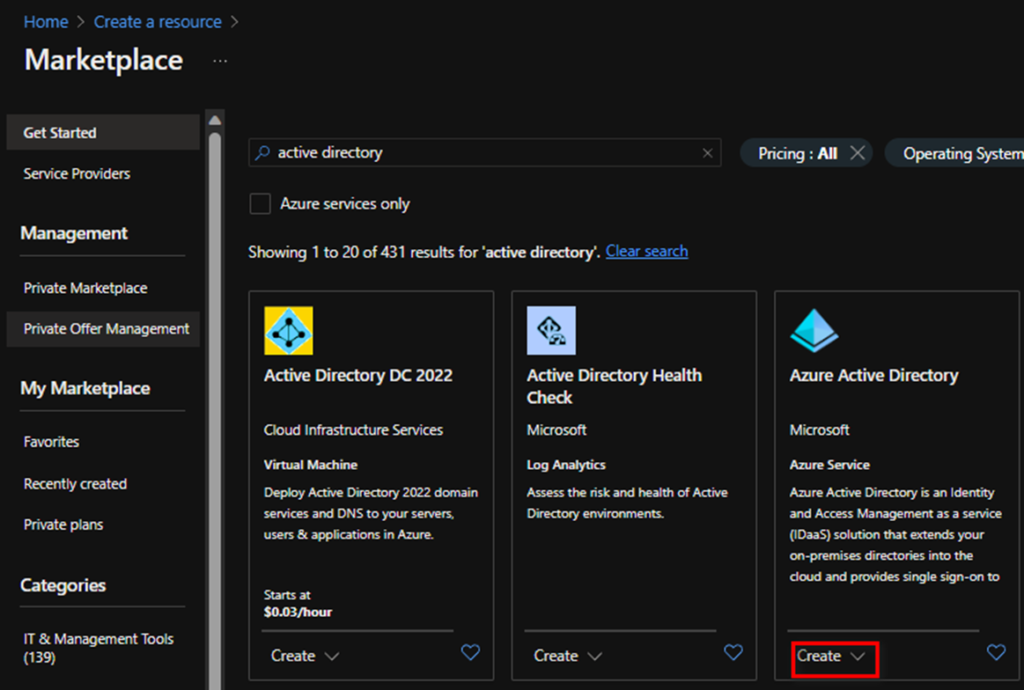1024x690 pixels.
Task: Favorite Azure Active Directory with heart icon
Action: click(x=996, y=652)
